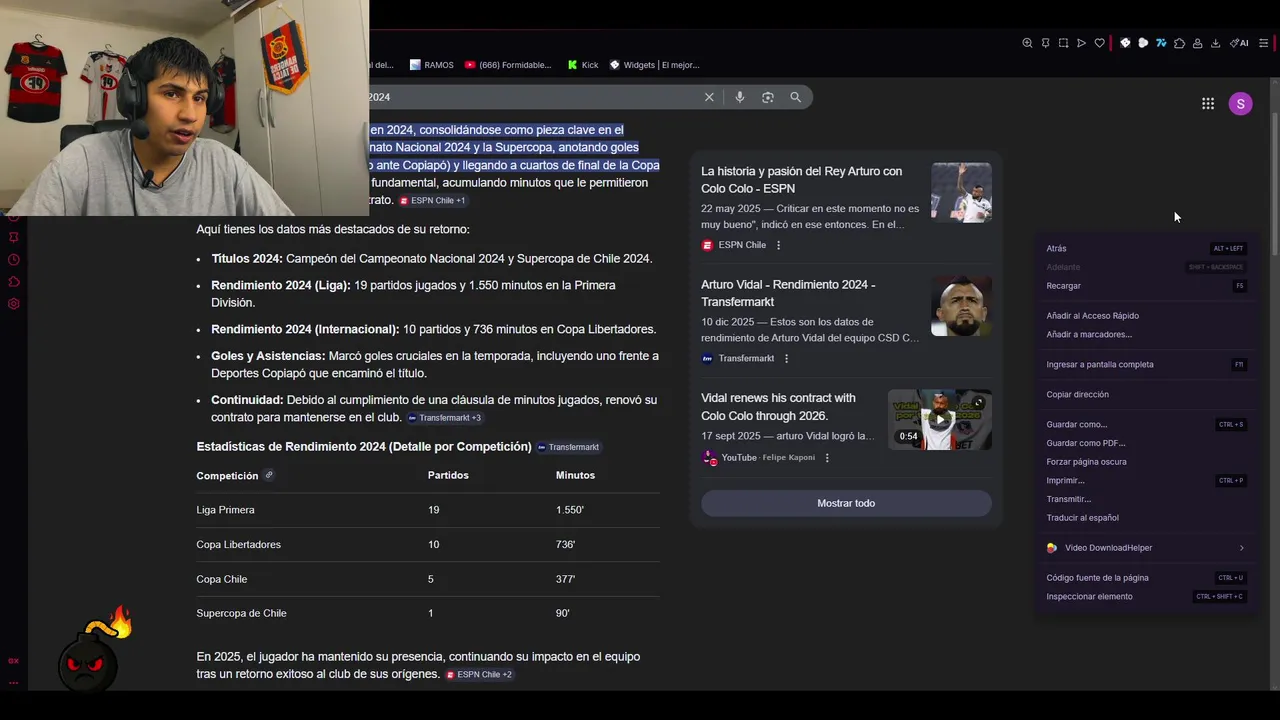Open sidebar history clock icon

pyautogui.click(x=14, y=259)
